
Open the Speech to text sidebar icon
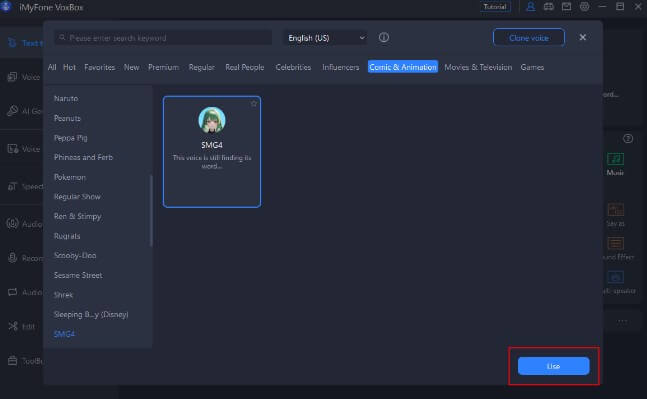[x=12, y=187]
